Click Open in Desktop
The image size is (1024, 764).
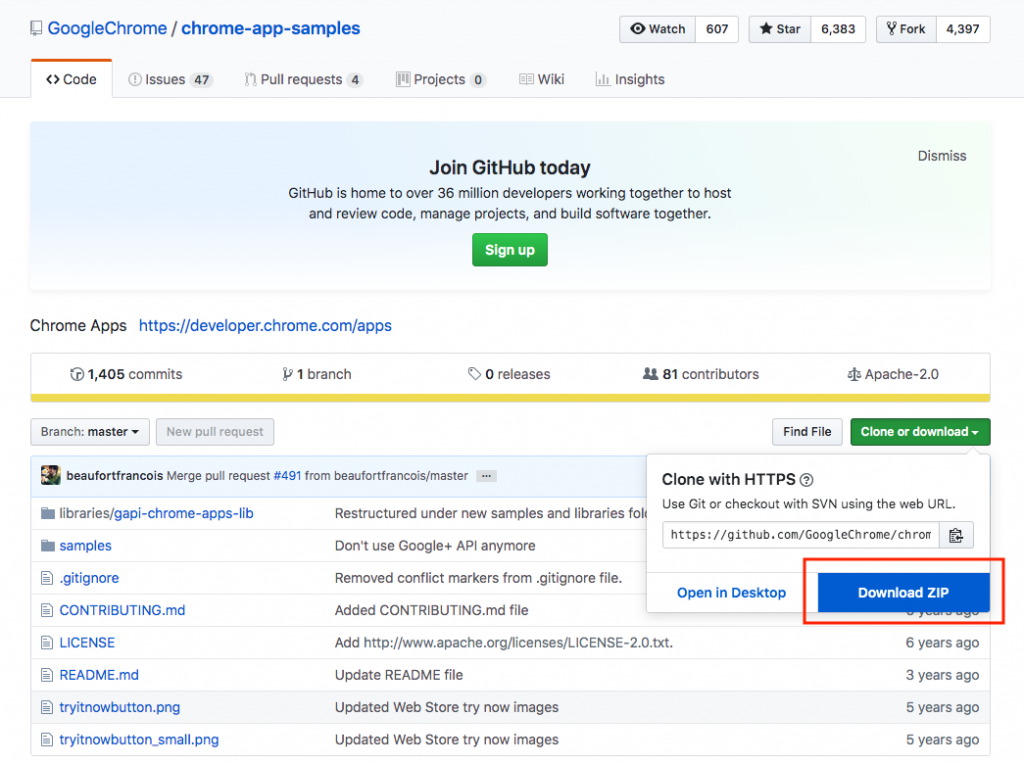731,592
